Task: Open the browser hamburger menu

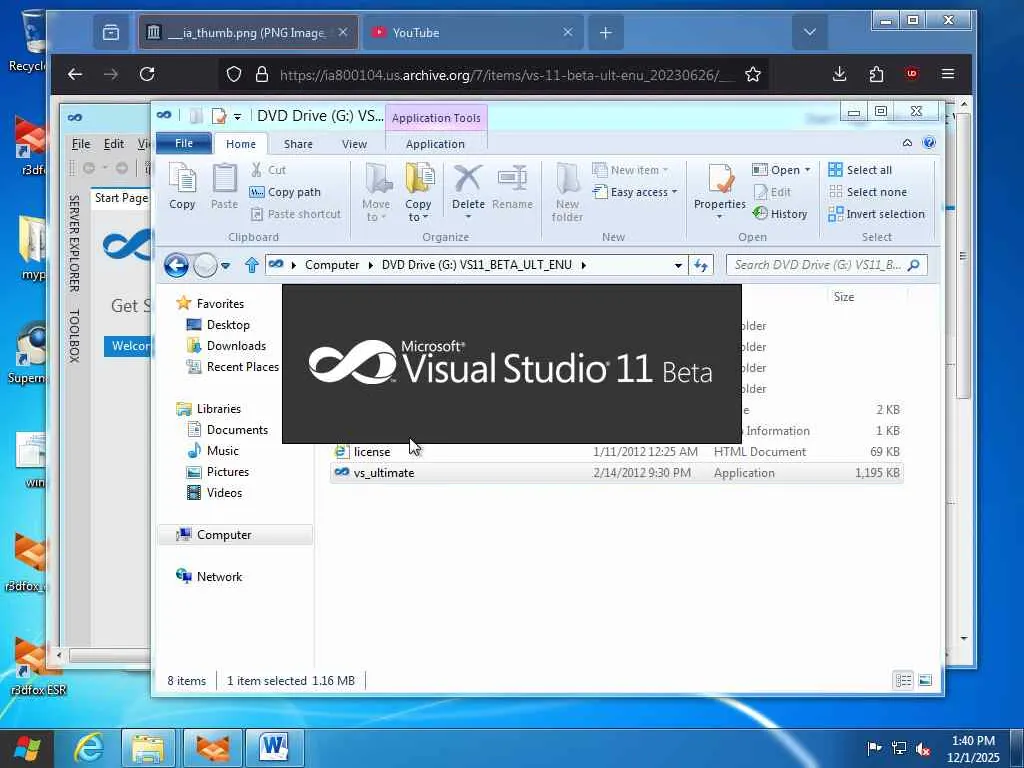Action: pyautogui.click(x=948, y=74)
